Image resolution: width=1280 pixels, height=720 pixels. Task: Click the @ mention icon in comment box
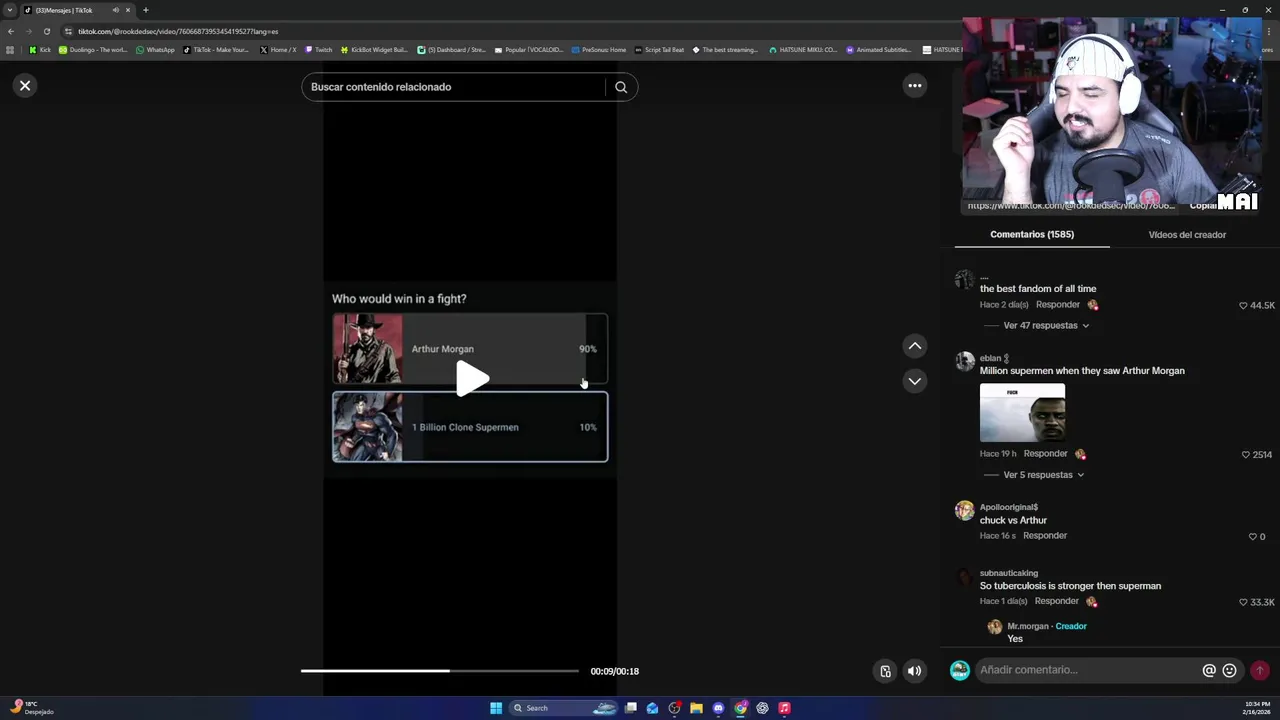click(x=1209, y=670)
